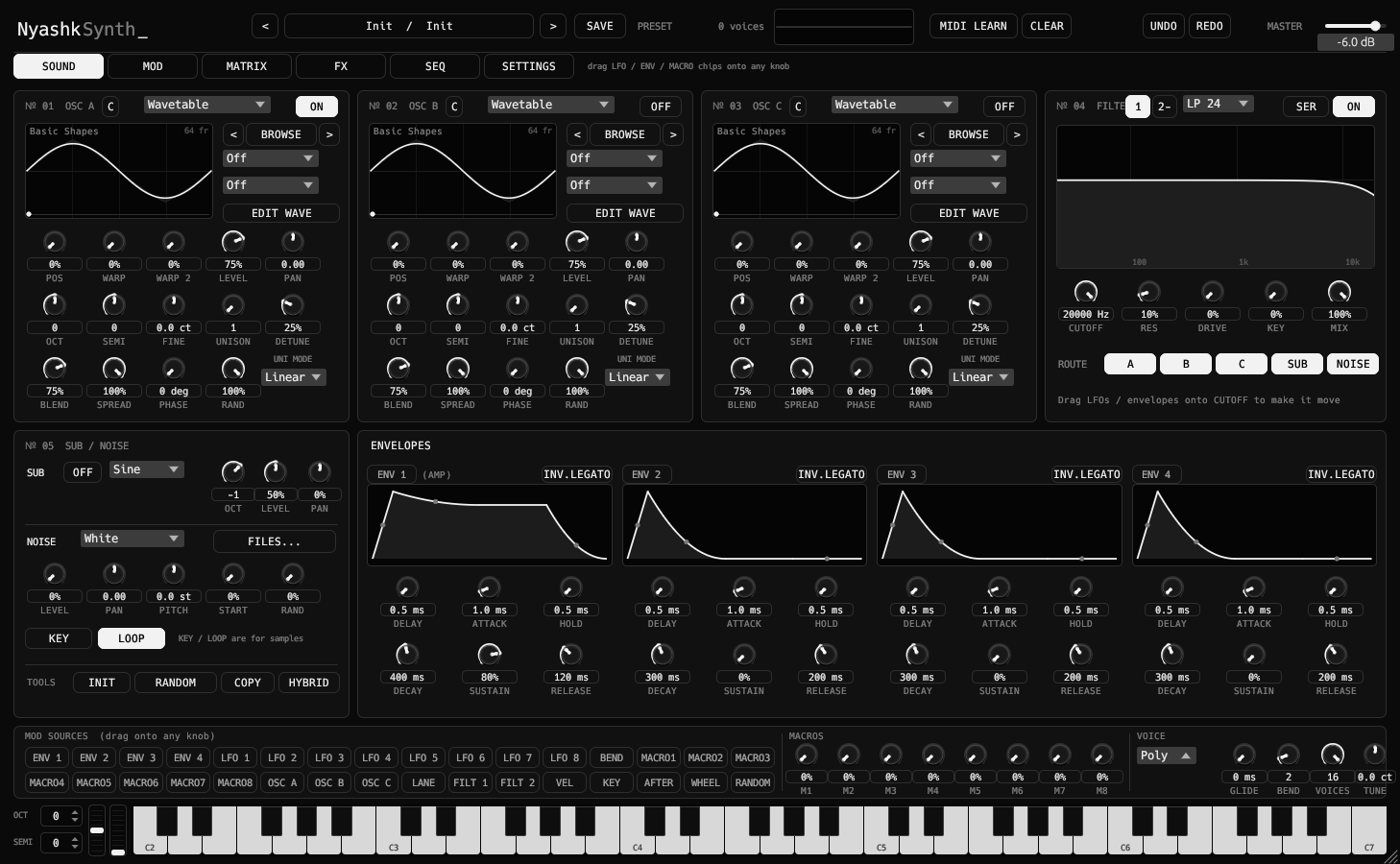
Task: Enable oscillator C with its OFF toggle
Action: [1004, 107]
